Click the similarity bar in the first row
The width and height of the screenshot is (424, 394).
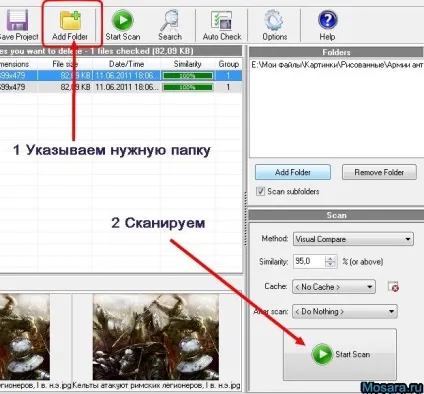(188, 76)
